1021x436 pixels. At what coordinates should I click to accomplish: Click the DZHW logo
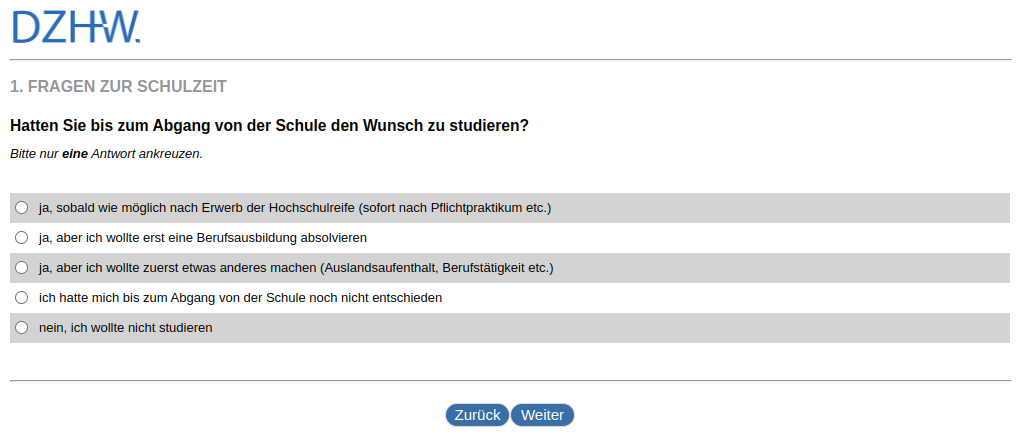point(76,27)
